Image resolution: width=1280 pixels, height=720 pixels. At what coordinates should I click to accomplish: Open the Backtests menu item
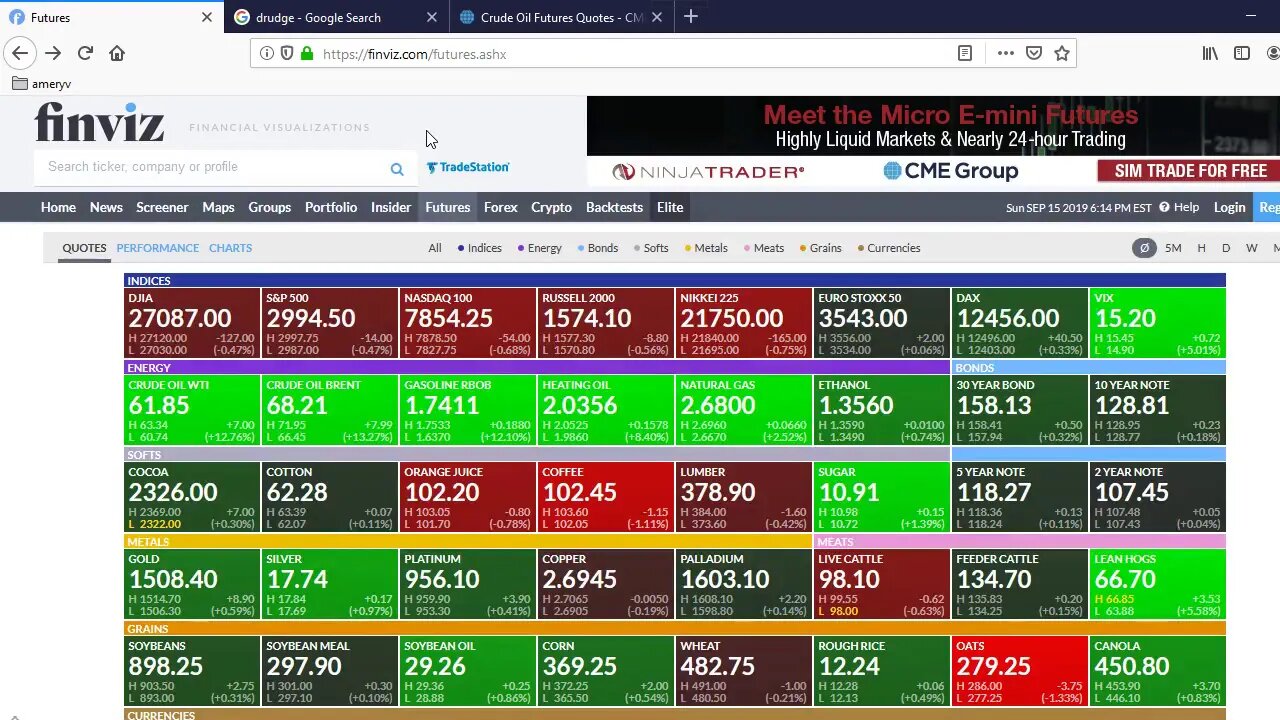click(x=614, y=207)
